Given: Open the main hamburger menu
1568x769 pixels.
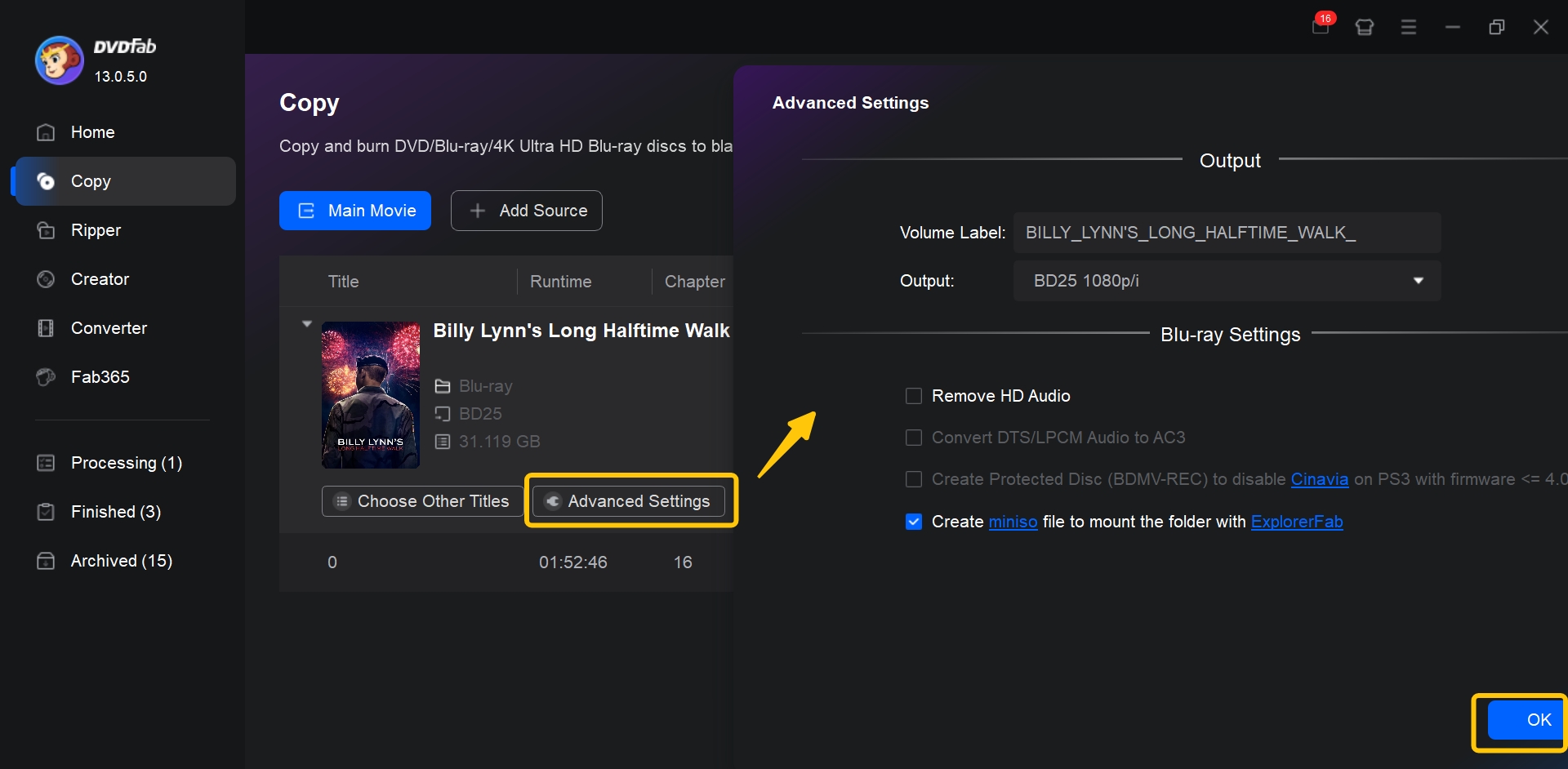Looking at the screenshot, I should [x=1408, y=26].
